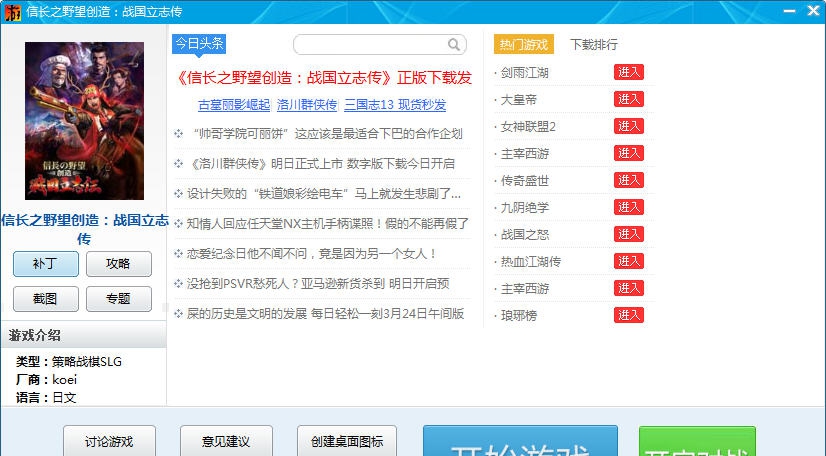Click the blue 开始游戏 button
The width and height of the screenshot is (826, 456).
click(x=520, y=441)
